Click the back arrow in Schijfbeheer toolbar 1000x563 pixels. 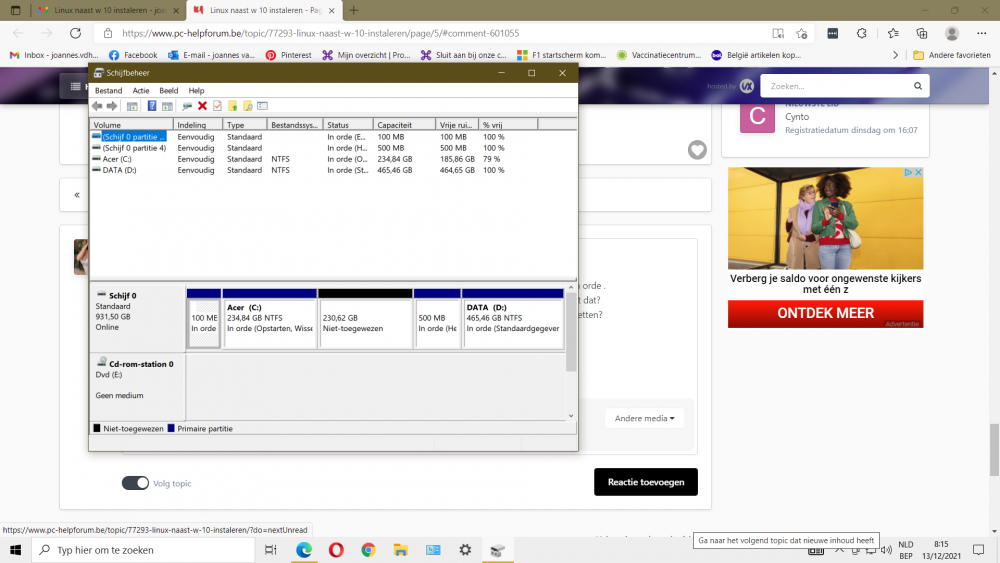[97, 106]
